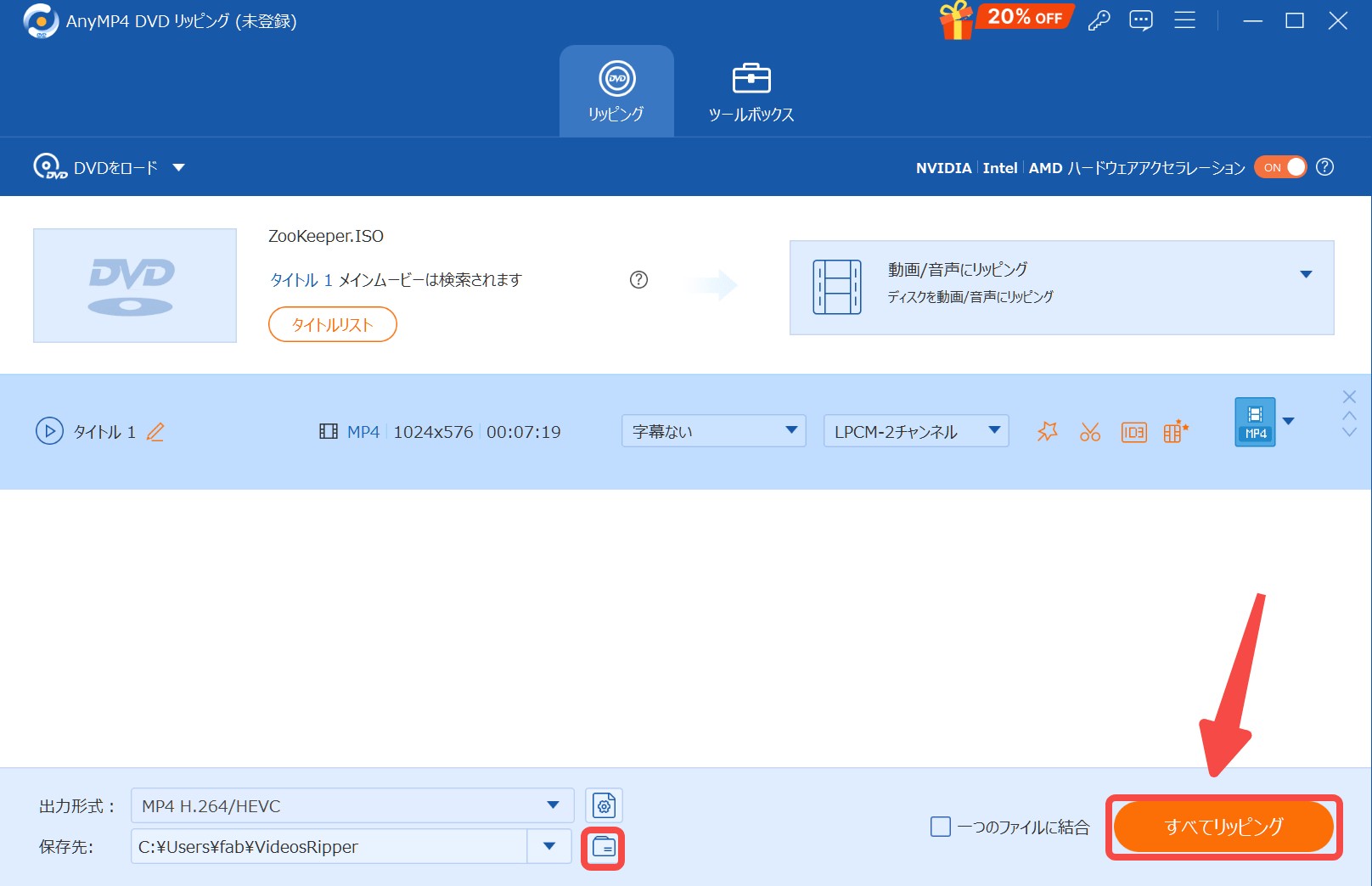Open the effects magic wand icon

tap(1047, 432)
